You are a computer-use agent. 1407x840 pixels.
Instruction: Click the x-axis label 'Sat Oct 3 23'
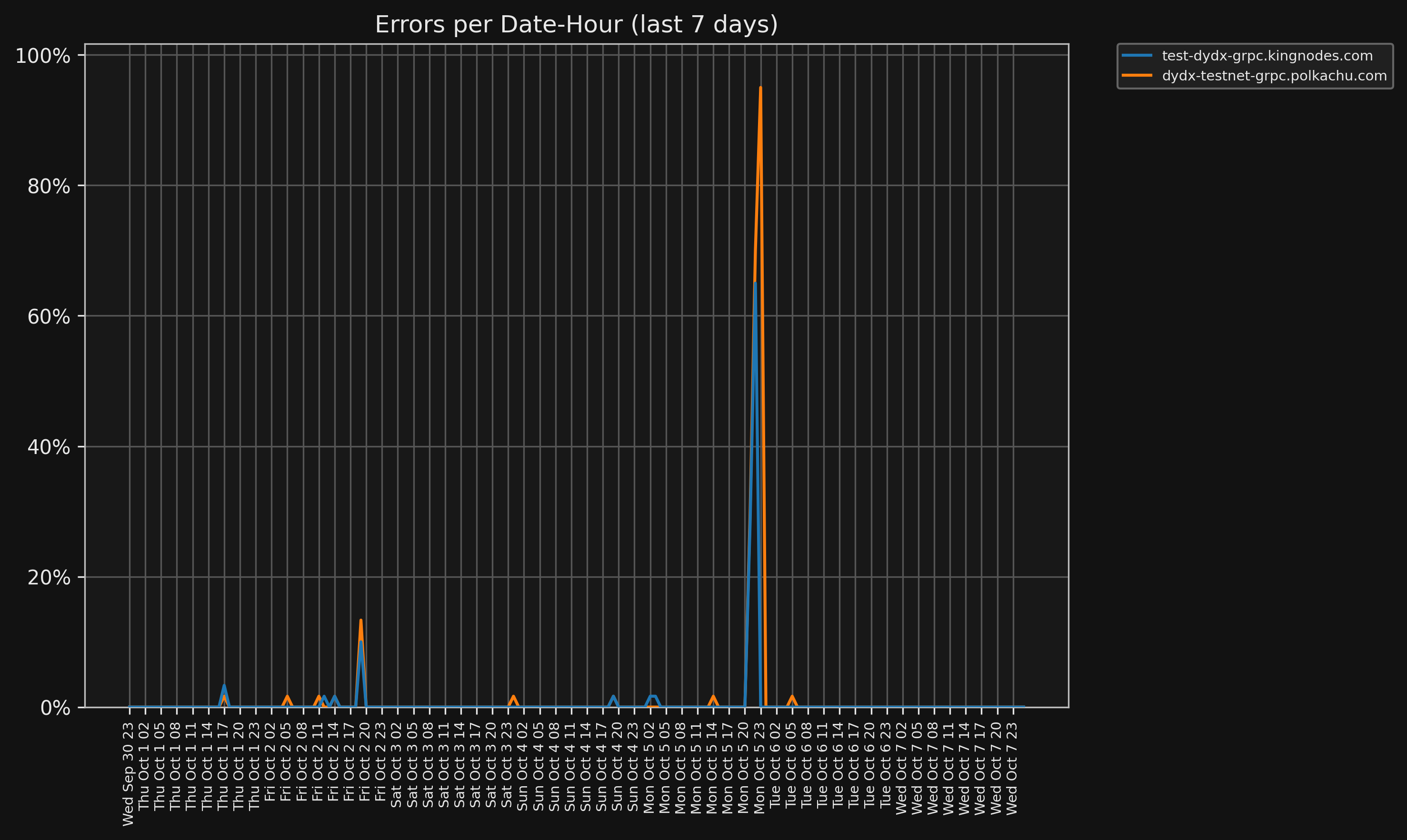507,765
